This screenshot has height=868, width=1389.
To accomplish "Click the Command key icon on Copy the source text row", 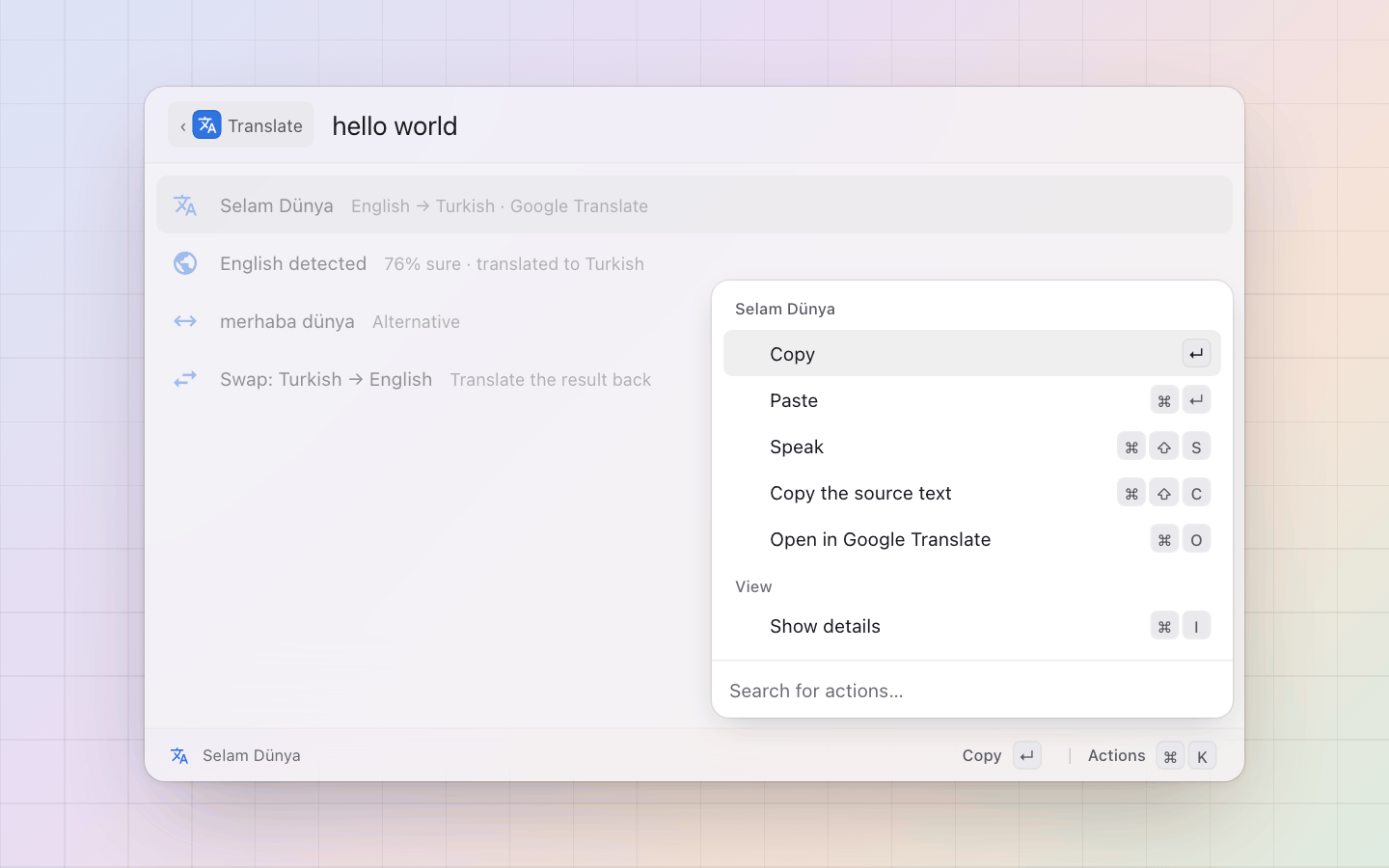I will click(1131, 493).
